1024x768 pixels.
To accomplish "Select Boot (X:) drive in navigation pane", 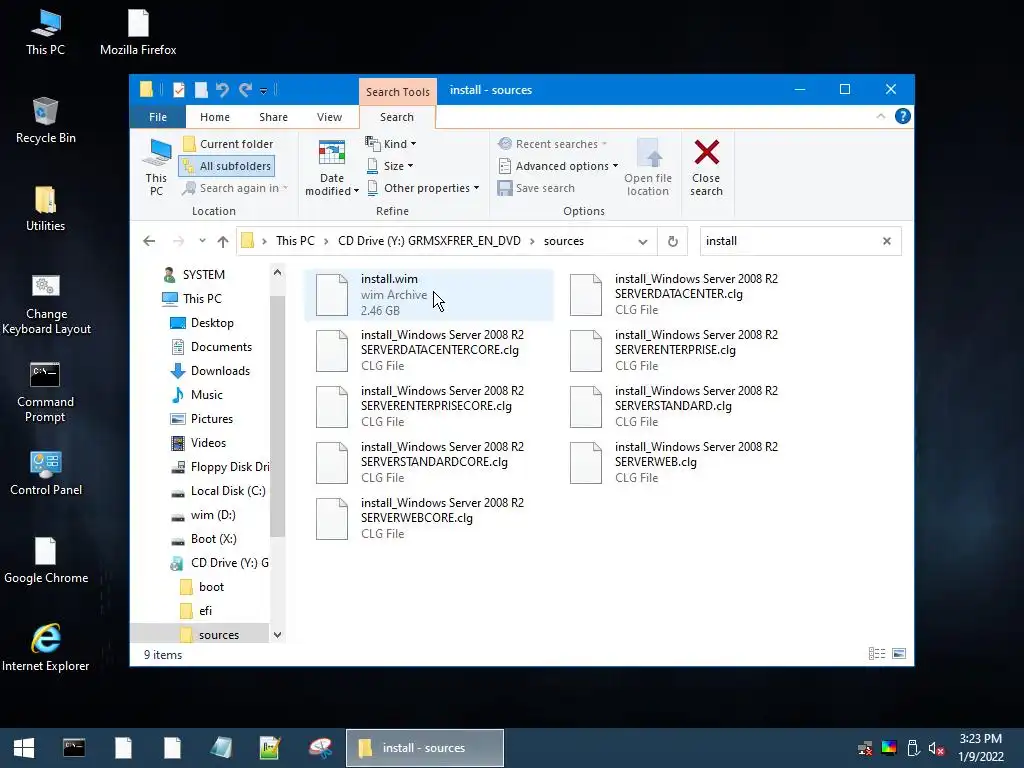I will [214, 539].
